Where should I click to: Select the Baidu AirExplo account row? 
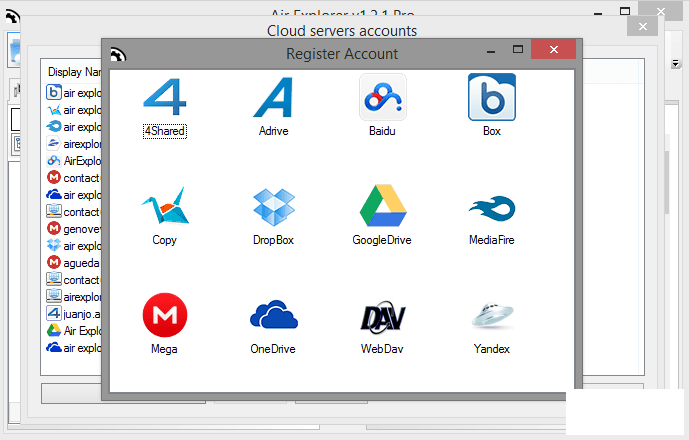pyautogui.click(x=73, y=161)
